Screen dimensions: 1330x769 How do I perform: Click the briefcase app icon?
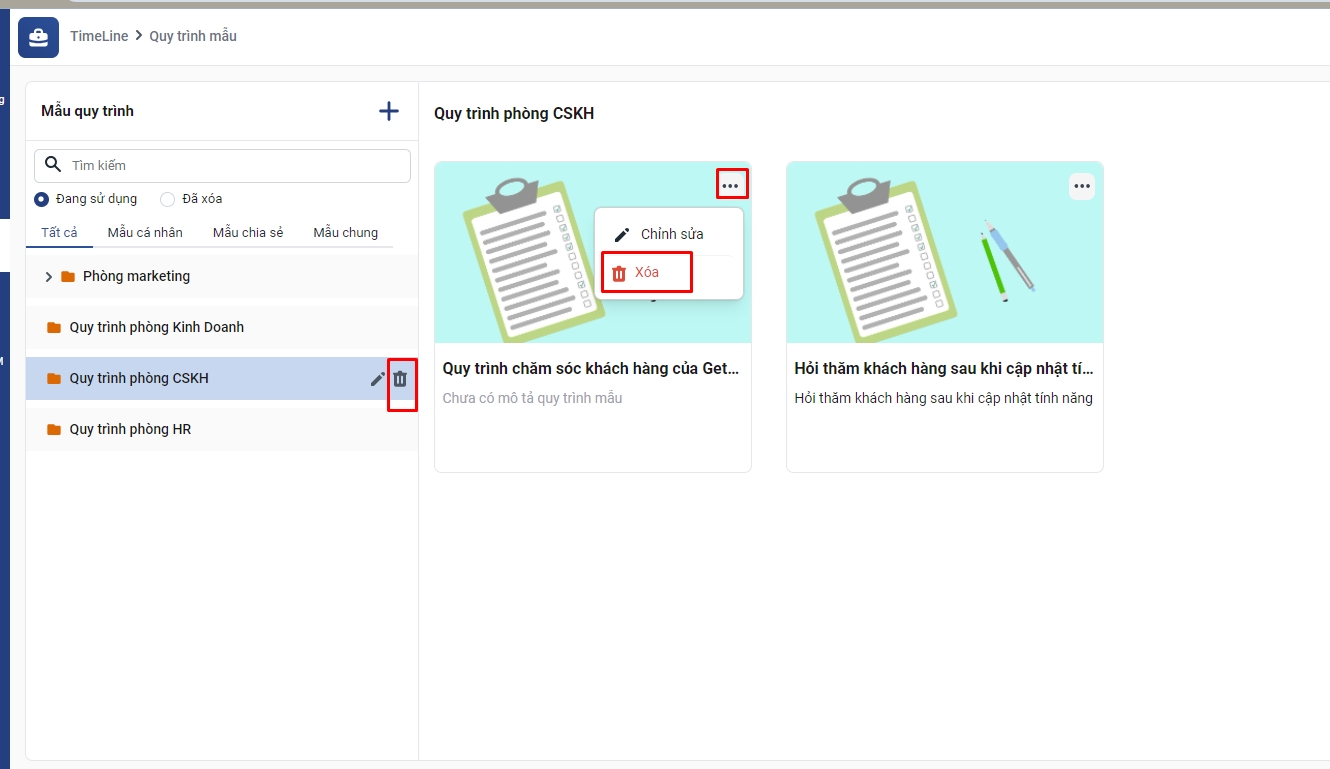tap(38, 37)
